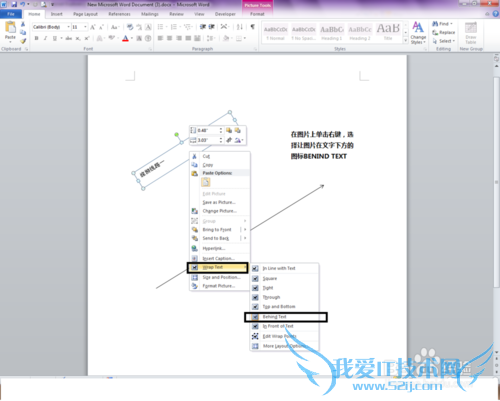Screen dimensions: 500x401
Task: Click the Increase Indent icon
Action: pyautogui.click(x=211, y=27)
